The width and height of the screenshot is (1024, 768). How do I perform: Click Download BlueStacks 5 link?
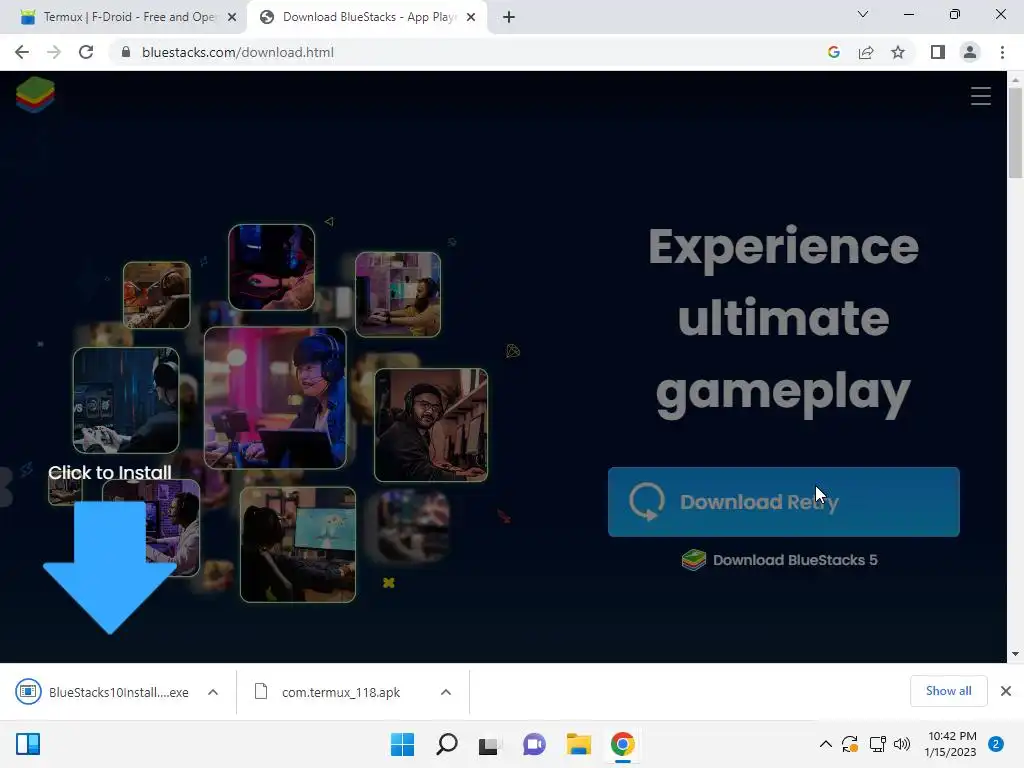(780, 560)
